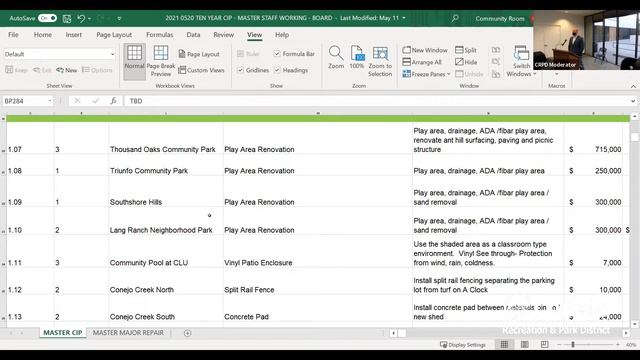Open a New Window

coord(425,50)
